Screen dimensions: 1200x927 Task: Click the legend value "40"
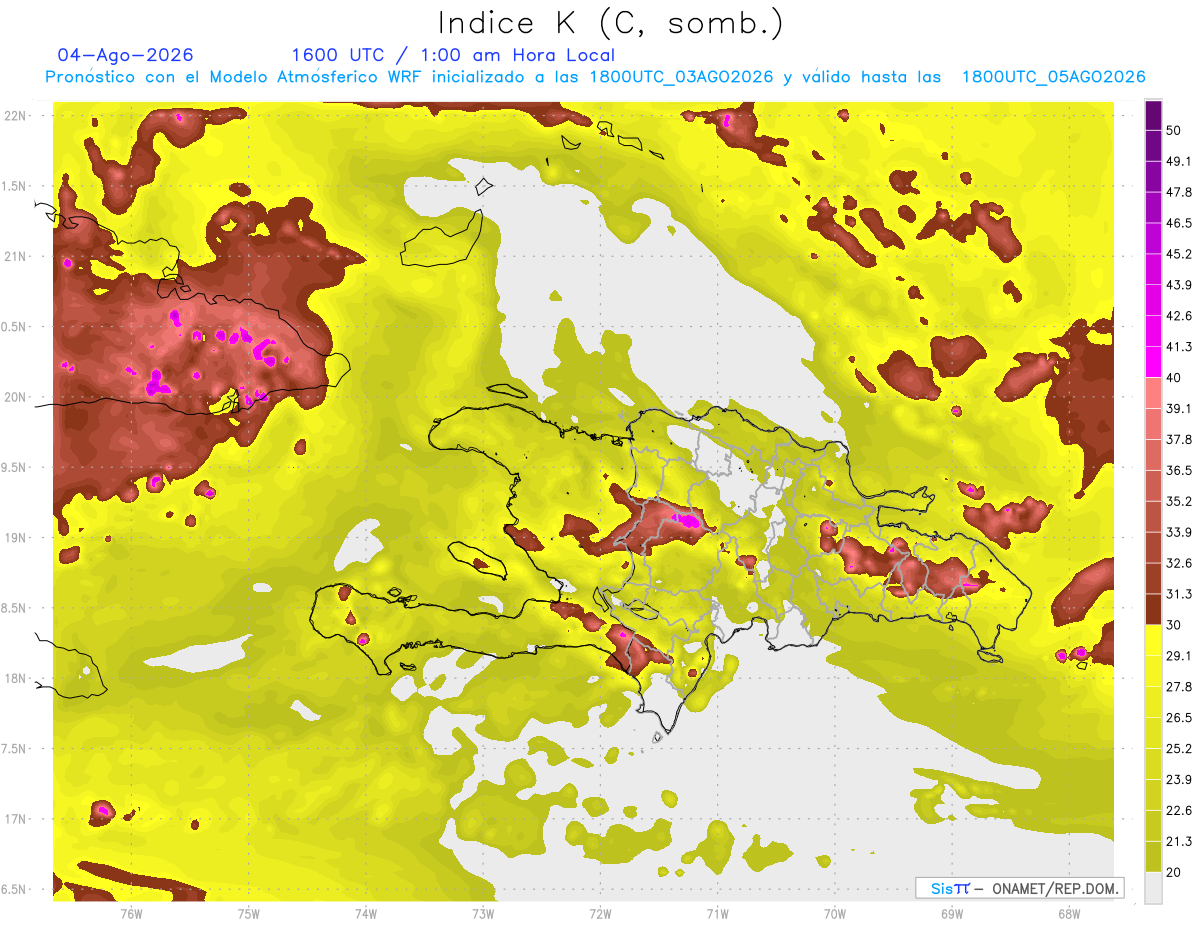[1176, 378]
